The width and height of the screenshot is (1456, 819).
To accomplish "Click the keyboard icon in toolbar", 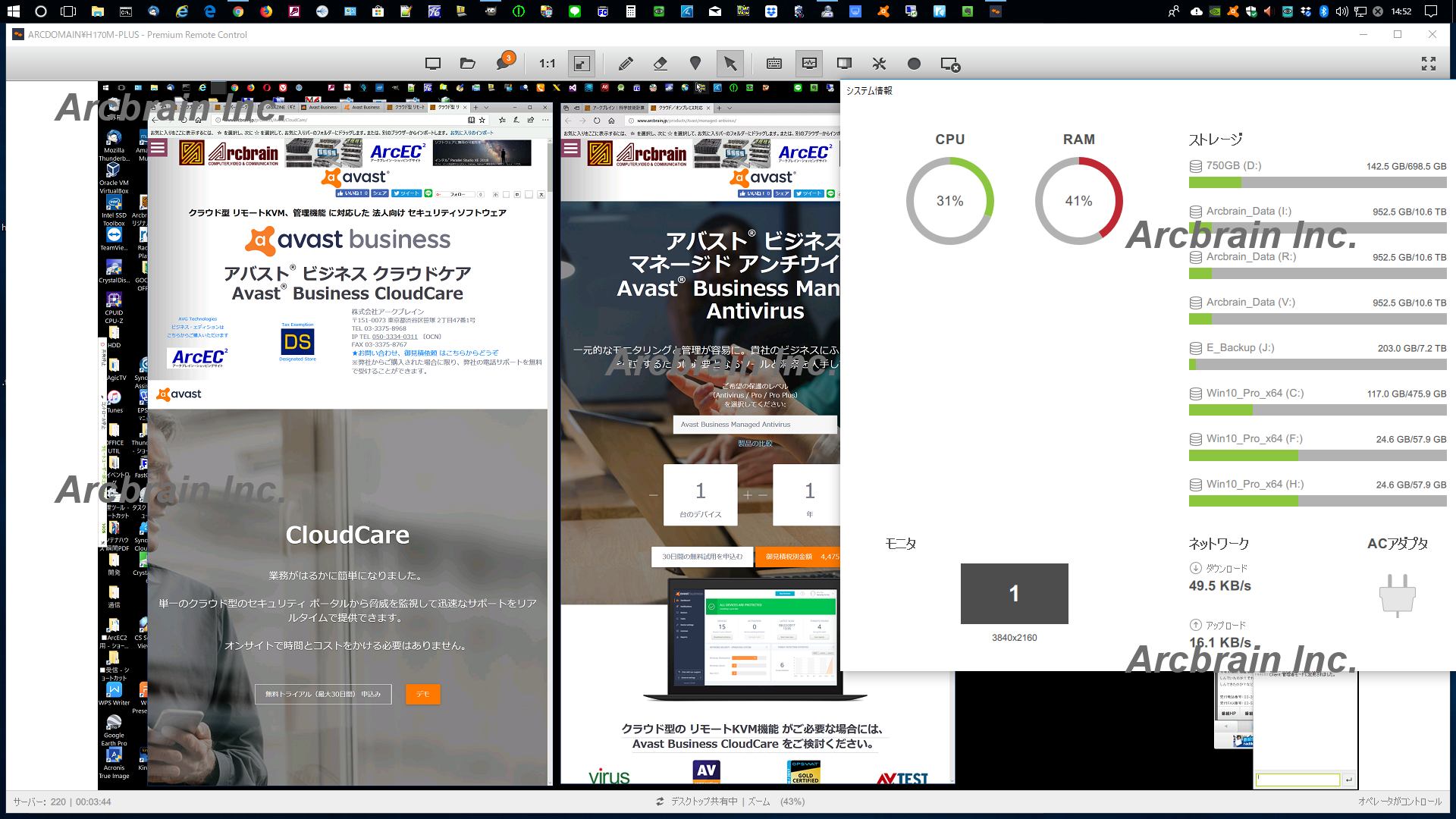I will point(774,64).
